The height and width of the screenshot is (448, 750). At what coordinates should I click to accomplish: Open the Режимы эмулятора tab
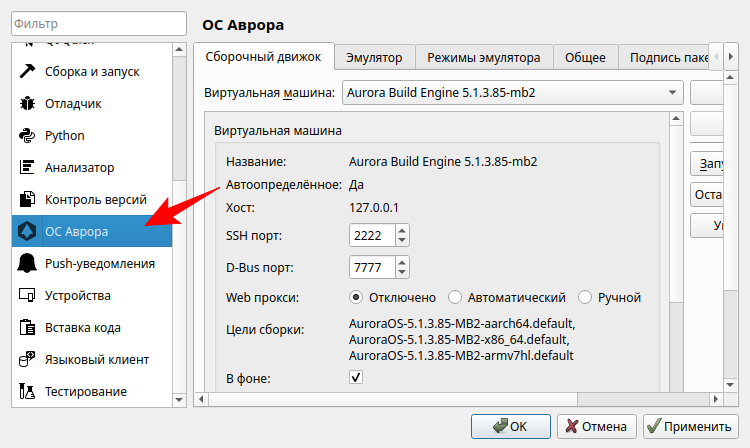[484, 58]
